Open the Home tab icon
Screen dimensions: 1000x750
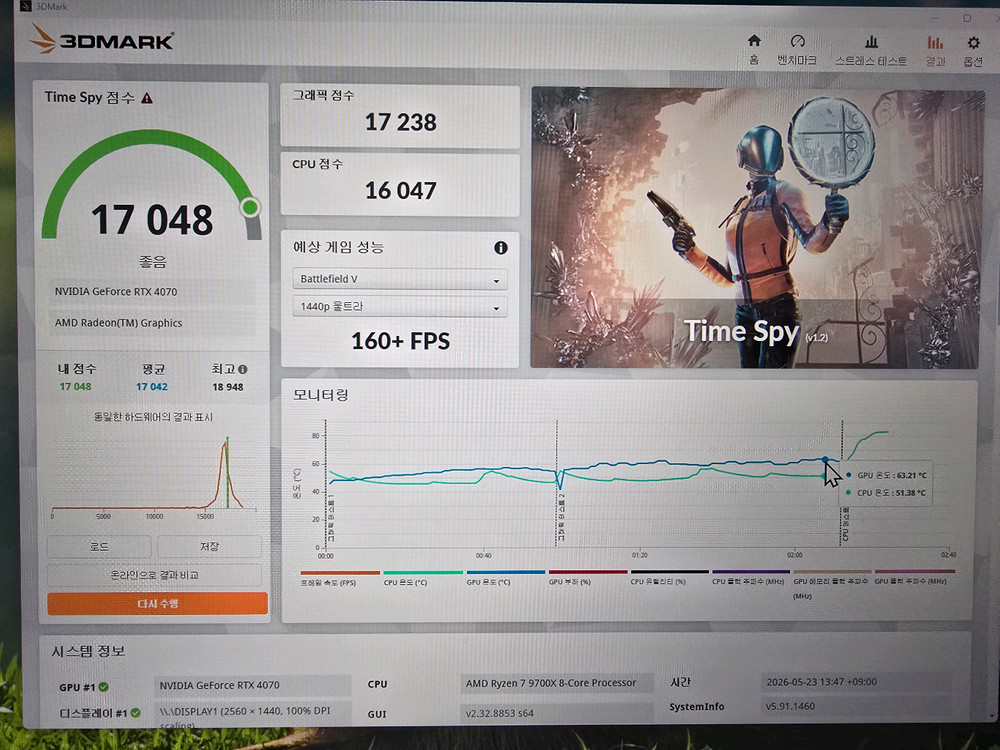click(754, 41)
